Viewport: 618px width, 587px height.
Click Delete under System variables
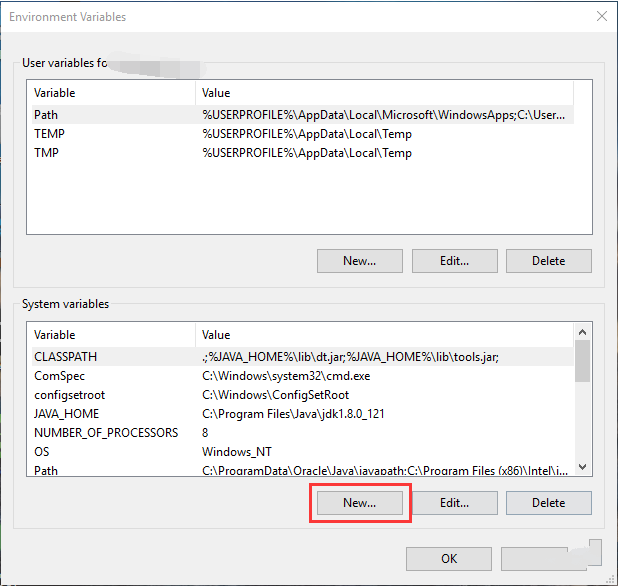[x=548, y=503]
